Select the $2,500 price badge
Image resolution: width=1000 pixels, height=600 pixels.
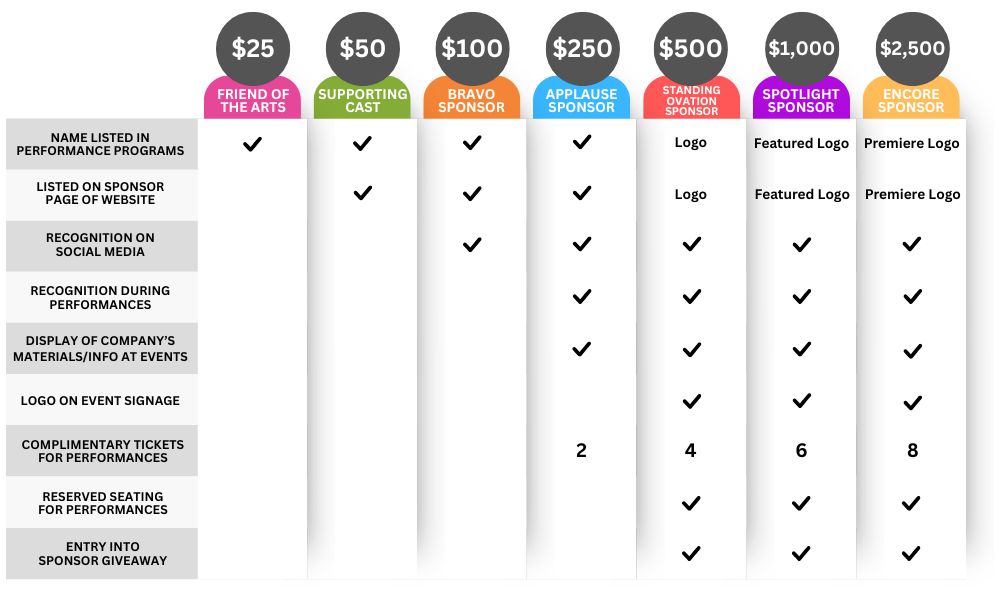[x=912, y=48]
